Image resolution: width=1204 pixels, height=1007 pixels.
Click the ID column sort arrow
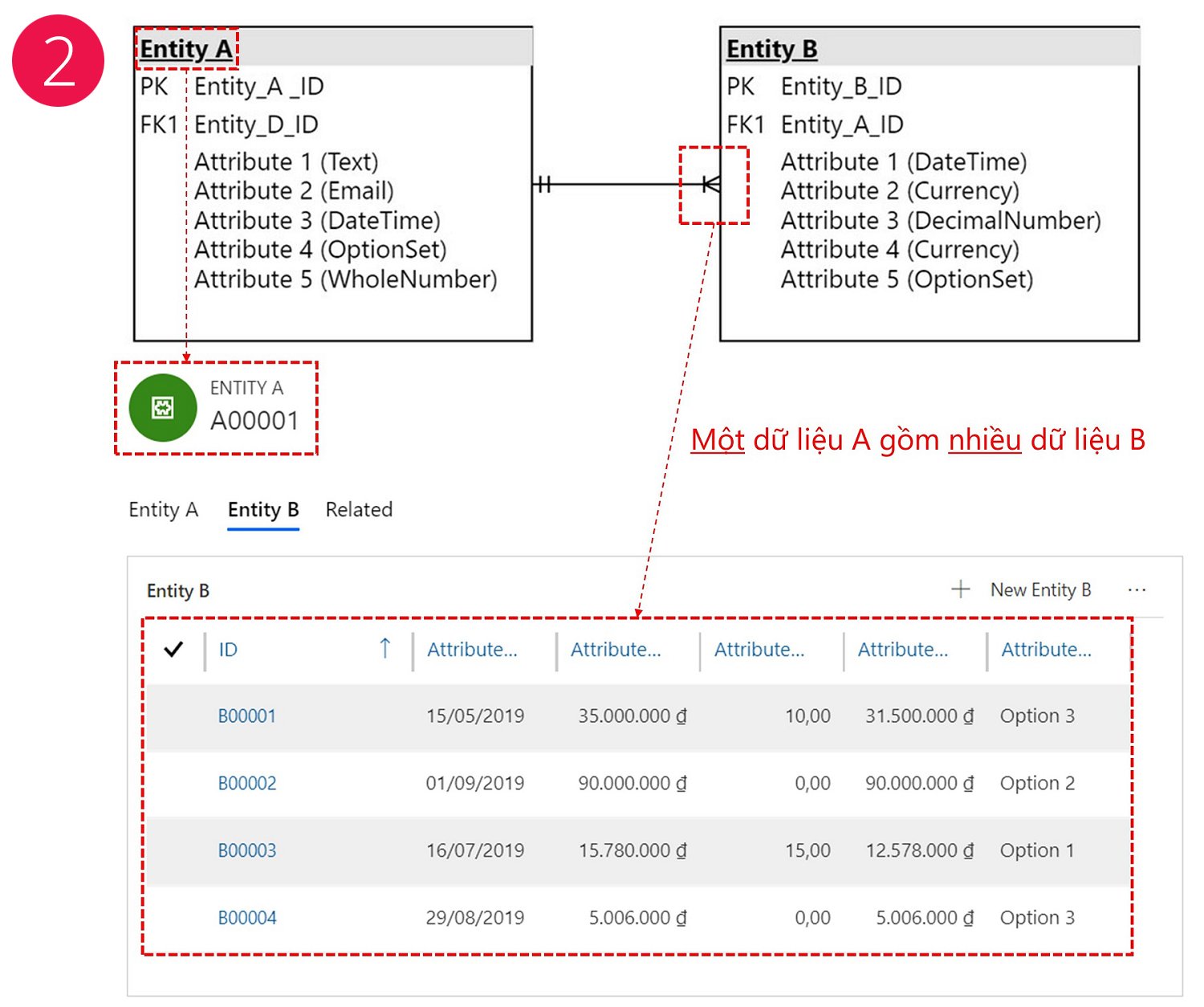(x=385, y=649)
